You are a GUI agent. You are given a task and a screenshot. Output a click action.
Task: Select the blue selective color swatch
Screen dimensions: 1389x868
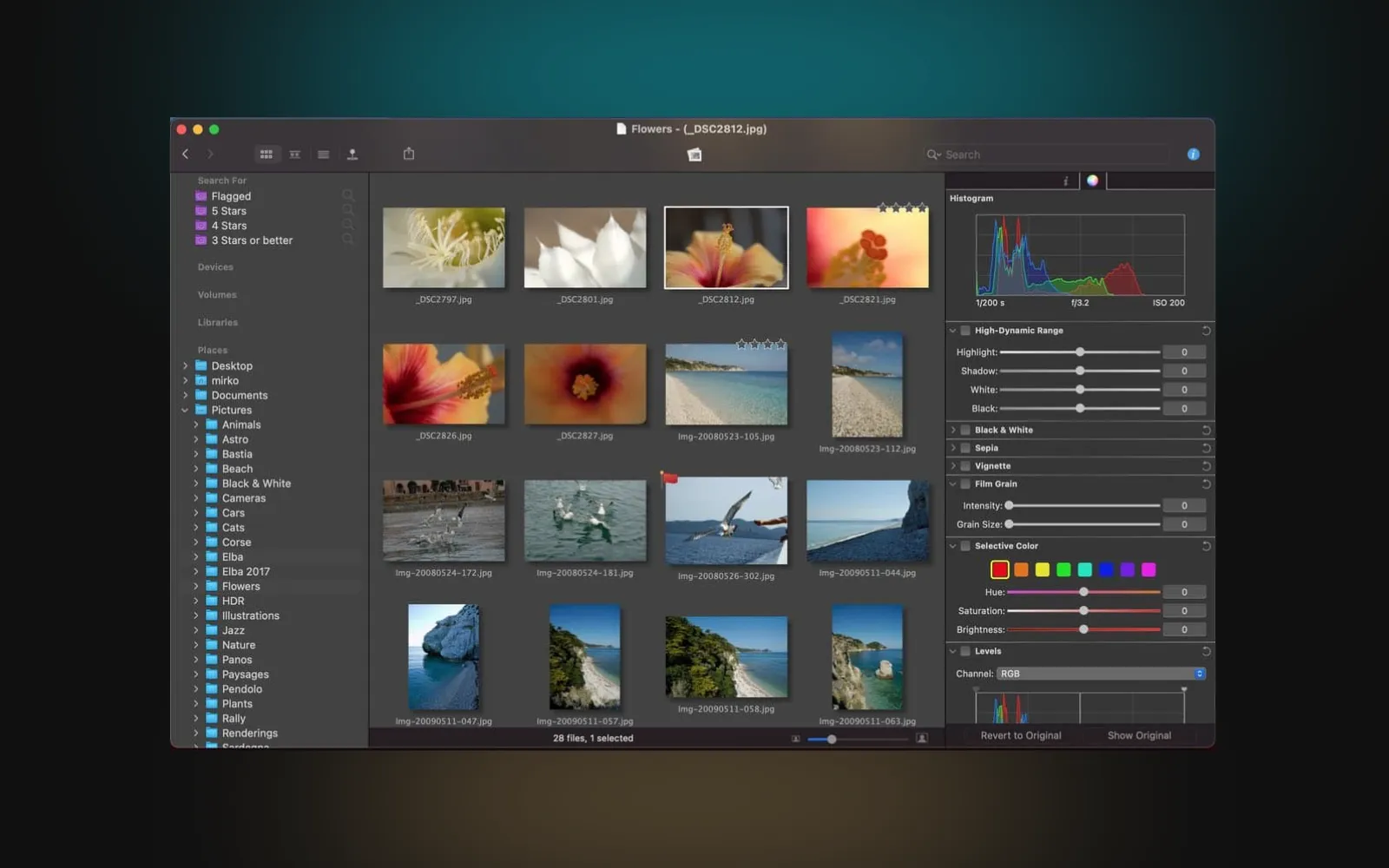click(1106, 570)
